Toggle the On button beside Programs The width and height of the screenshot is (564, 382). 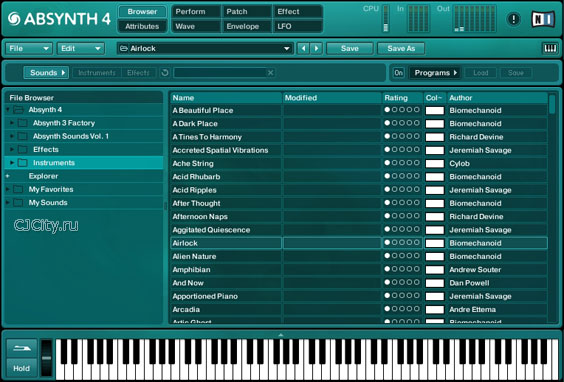pyautogui.click(x=398, y=73)
